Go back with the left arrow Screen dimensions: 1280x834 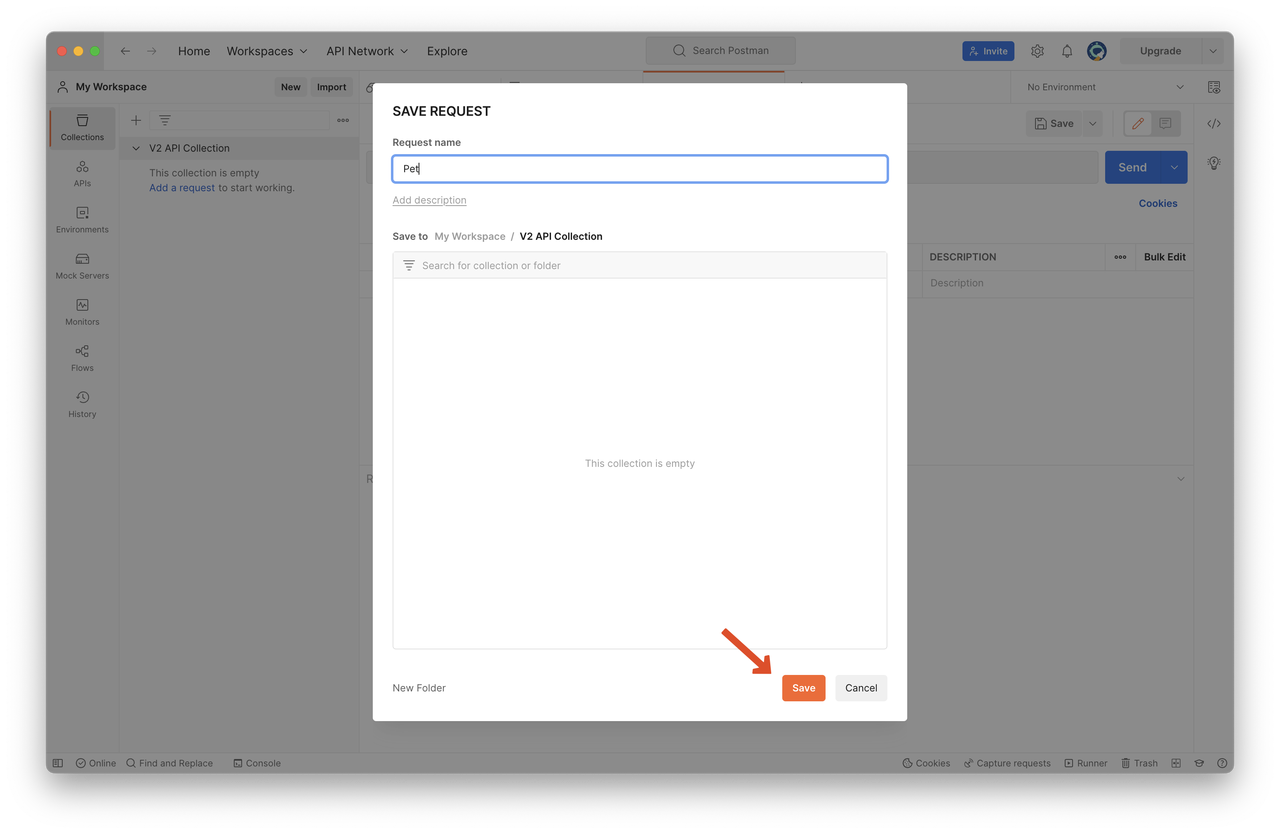[125, 51]
